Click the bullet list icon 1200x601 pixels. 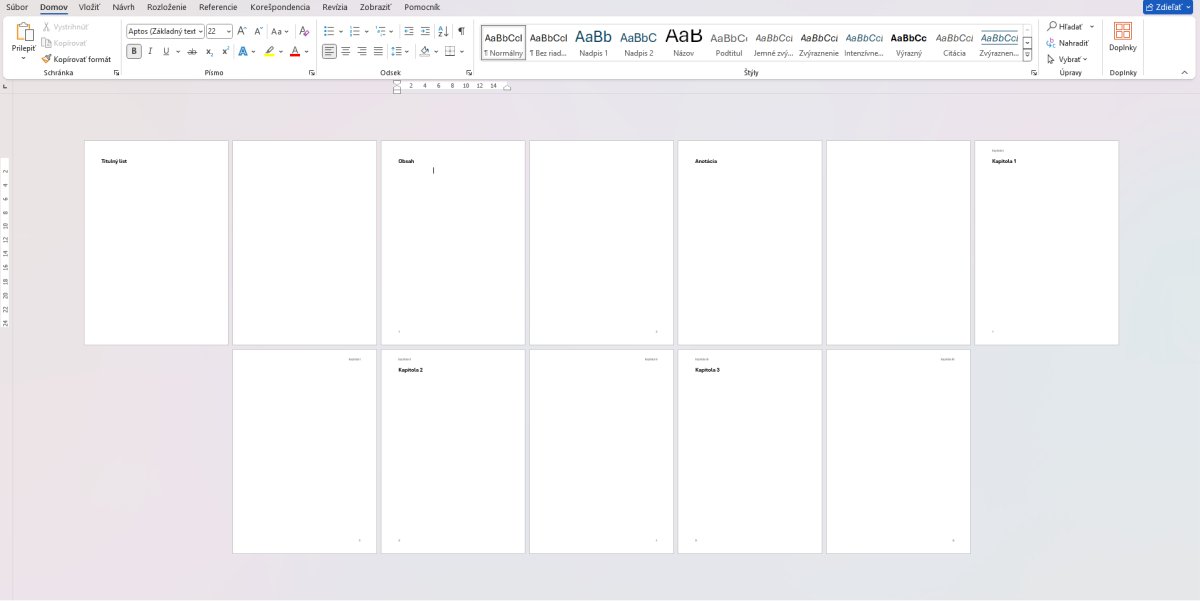click(x=328, y=31)
